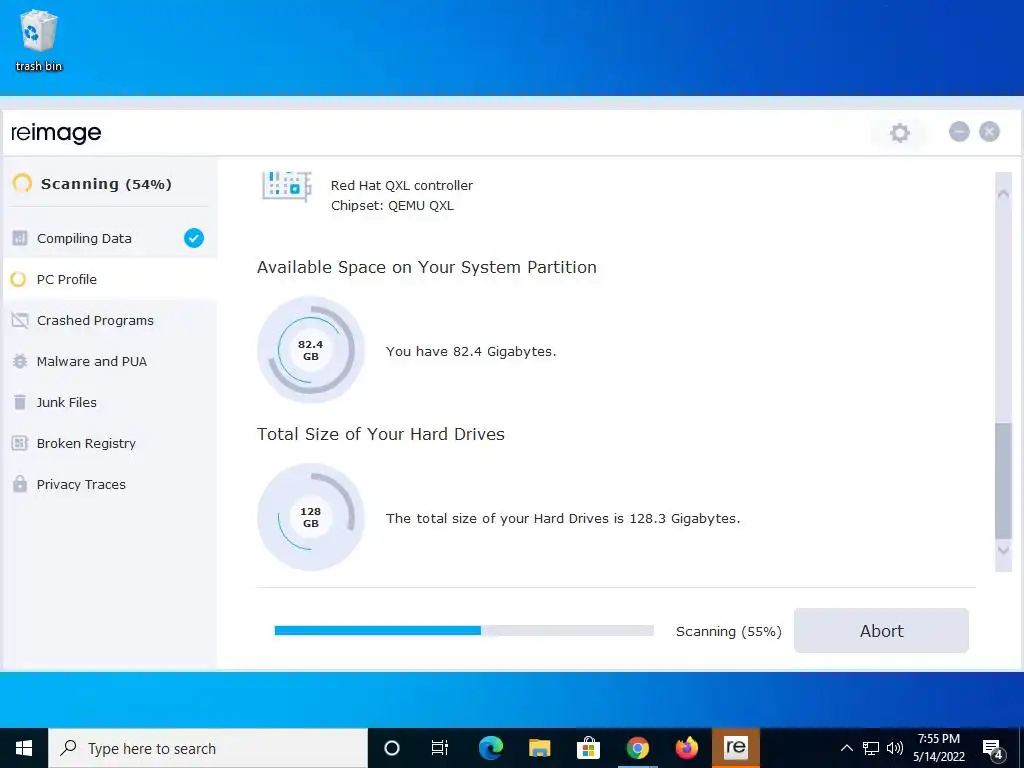
Task: Click the scan progress bar
Action: 464,630
